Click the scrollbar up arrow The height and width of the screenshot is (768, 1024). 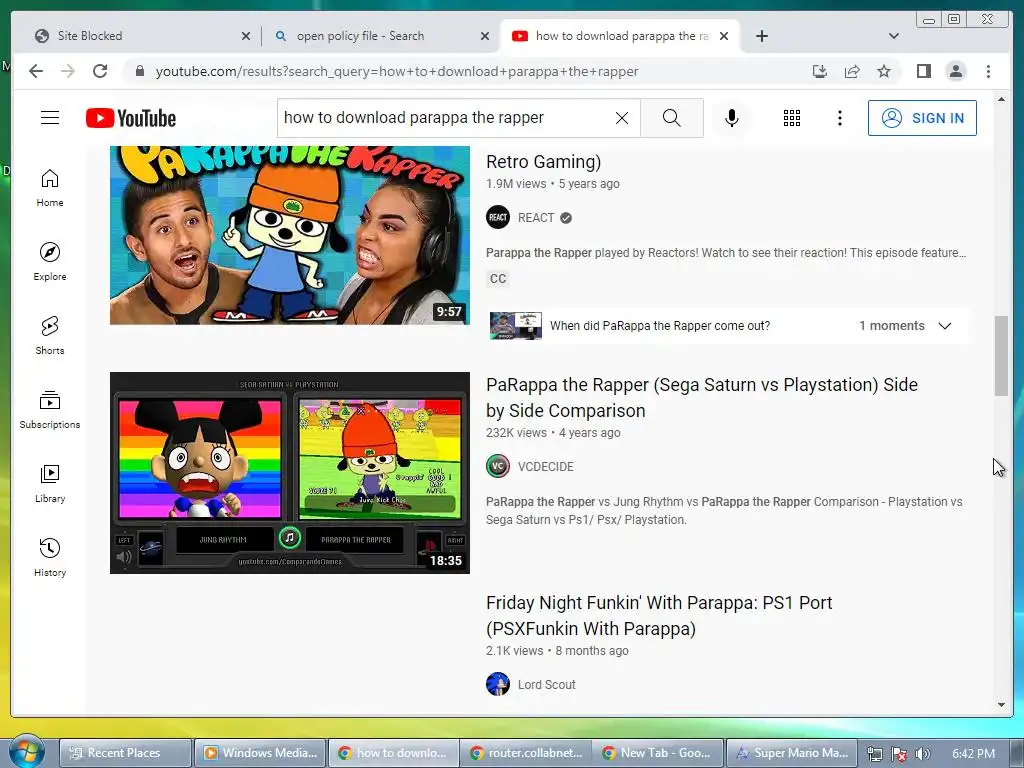[x=1001, y=99]
